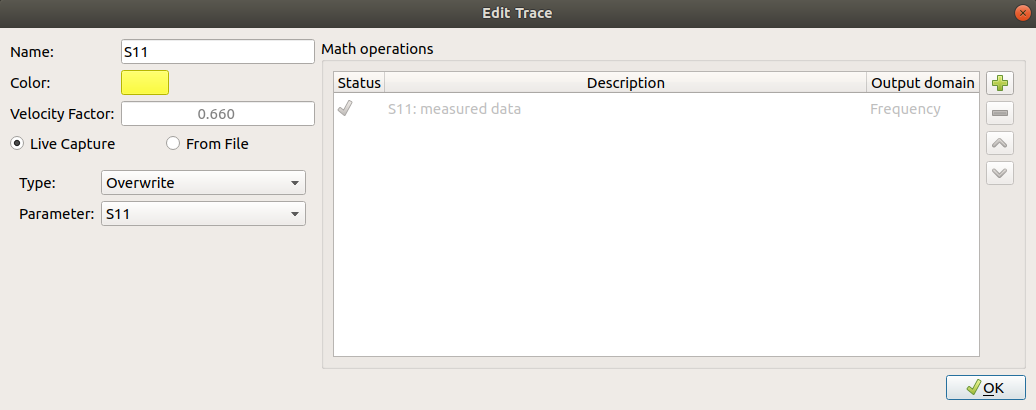
Task: Pick a new trace color from yellow swatch
Action: pos(145,83)
